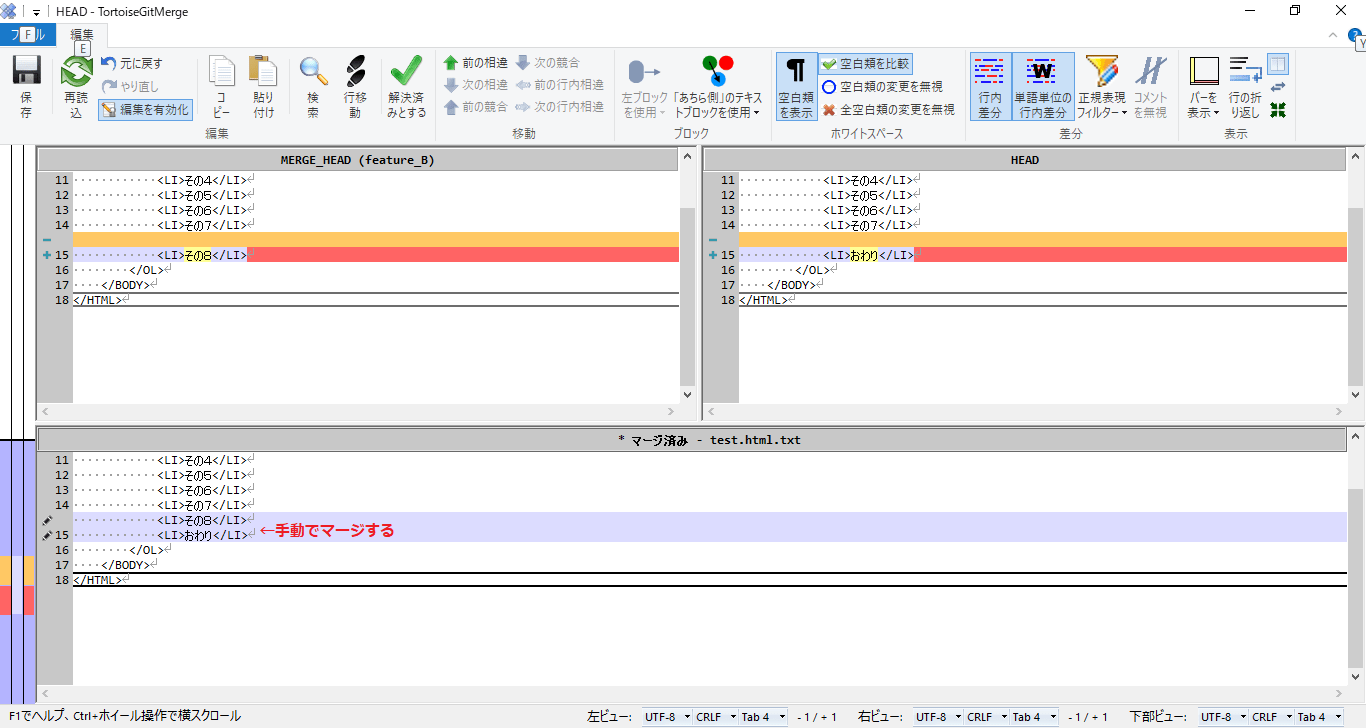The image size is (1366, 728).
Task: Select the 保存 (Save) tool
Action: pyautogui.click(x=25, y=85)
